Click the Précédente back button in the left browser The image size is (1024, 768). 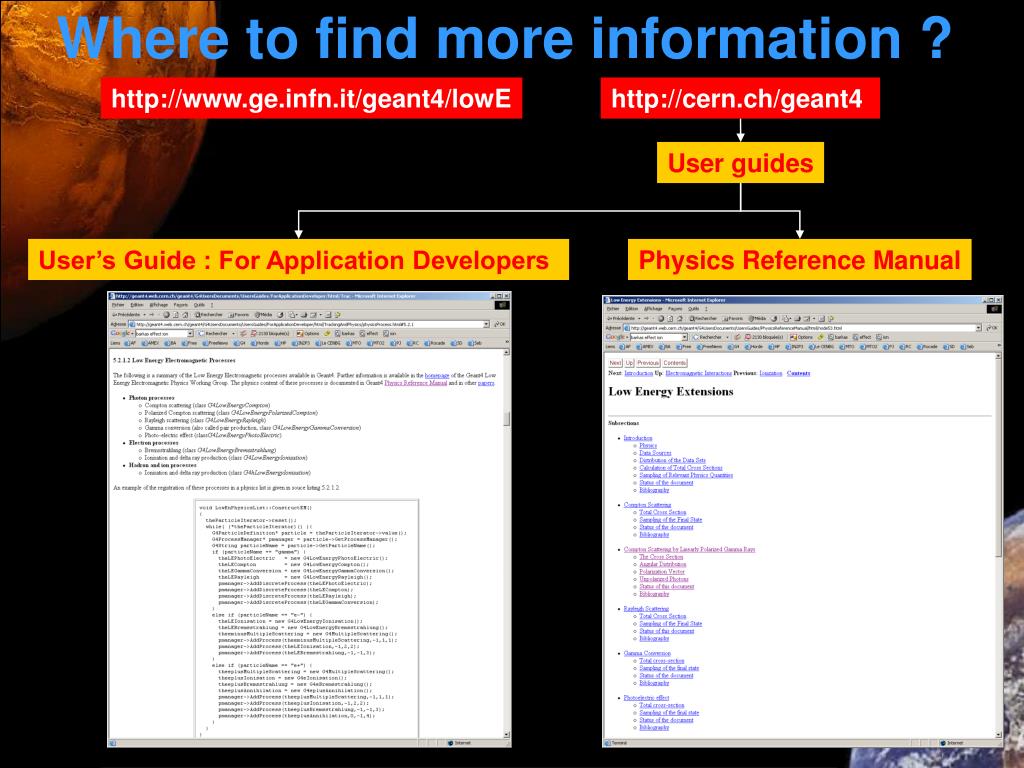[126, 314]
